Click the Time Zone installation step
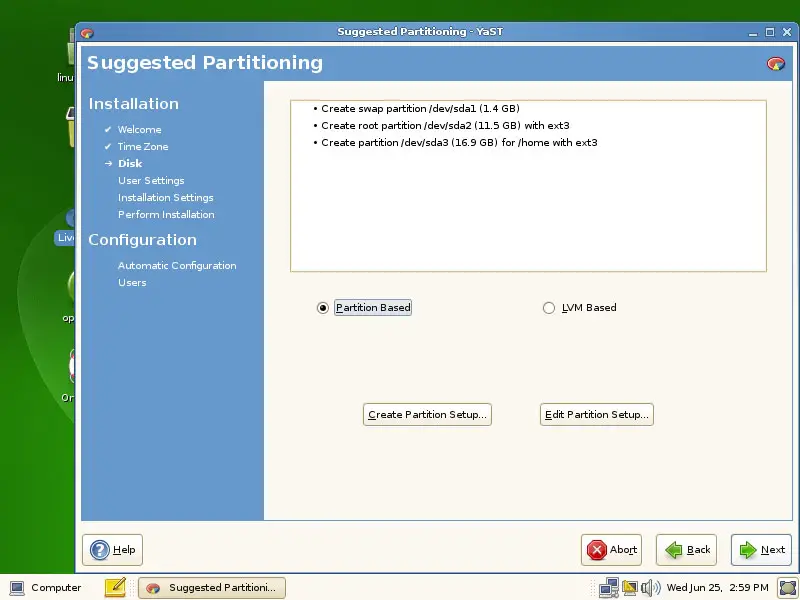The width and height of the screenshot is (800, 600). pyautogui.click(x=143, y=146)
